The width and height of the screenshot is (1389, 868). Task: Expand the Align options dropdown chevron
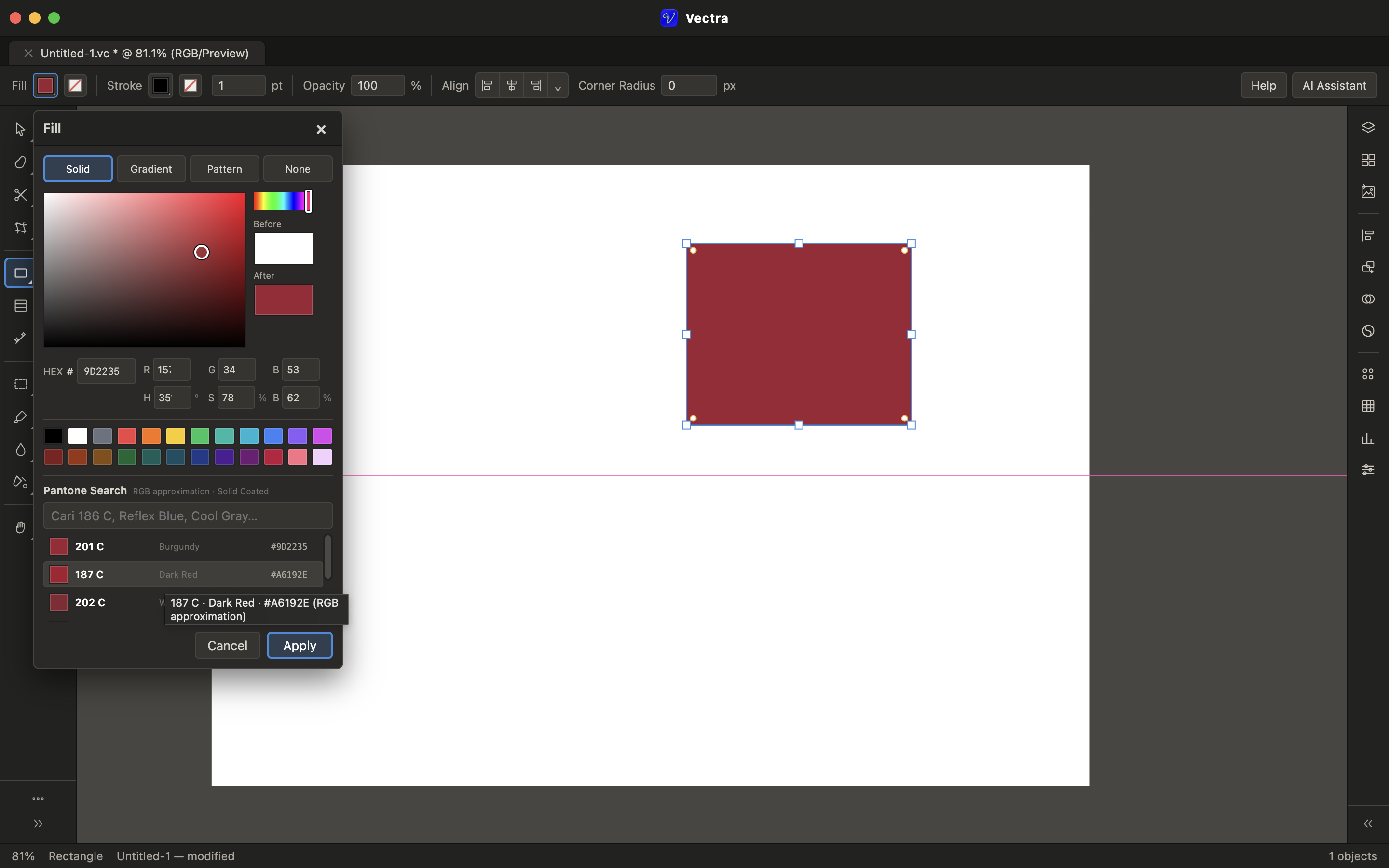(x=558, y=86)
